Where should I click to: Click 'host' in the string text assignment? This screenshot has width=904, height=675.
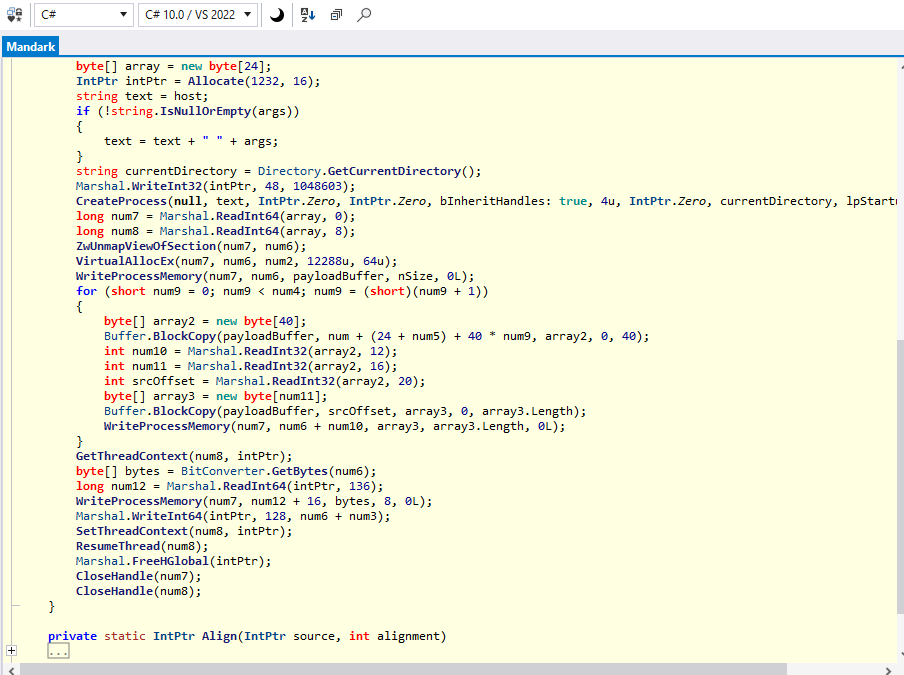pyautogui.click(x=187, y=96)
